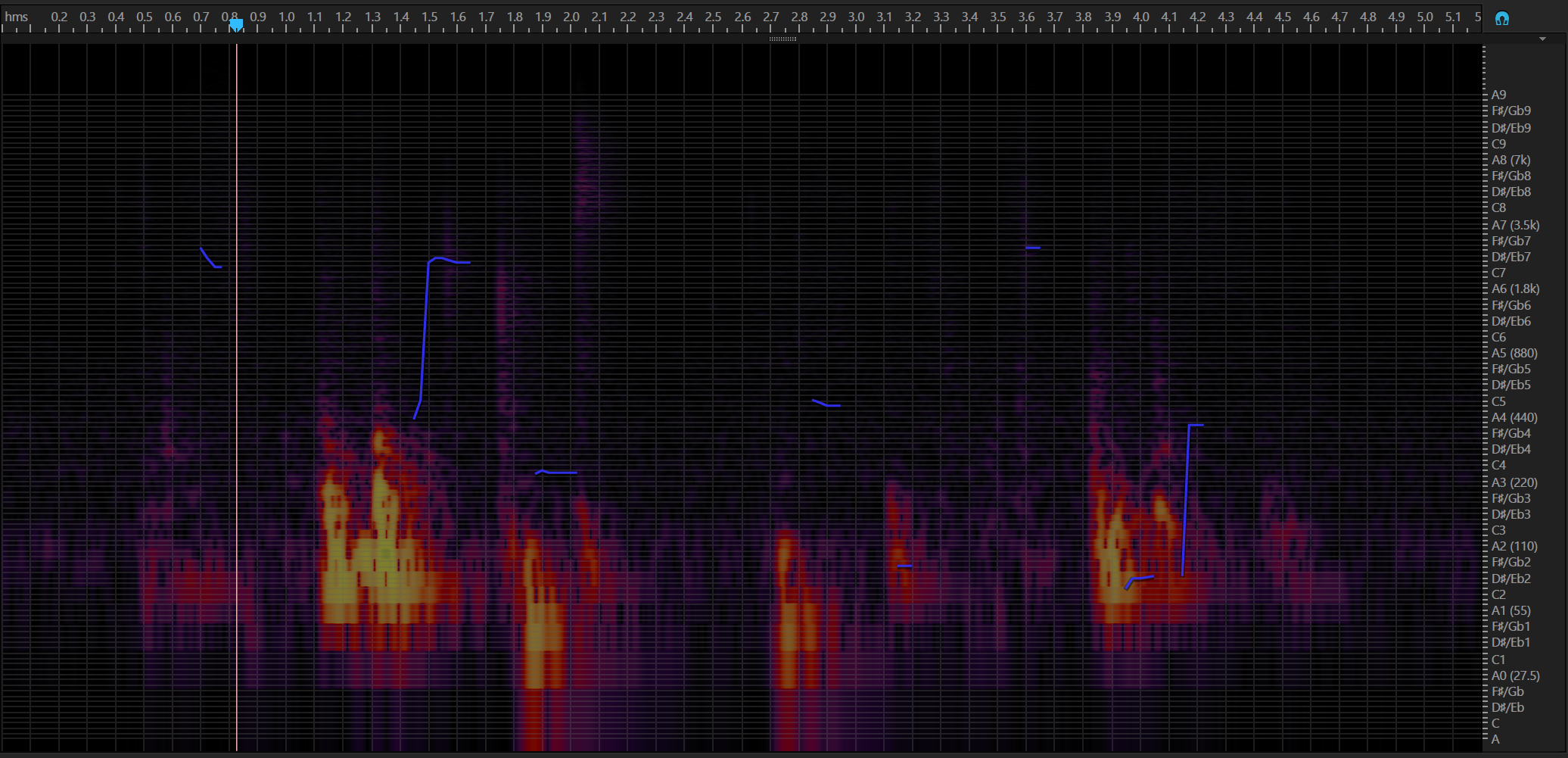
Task: Click the A3 (220) pitch scale label
Action: click(x=1514, y=482)
